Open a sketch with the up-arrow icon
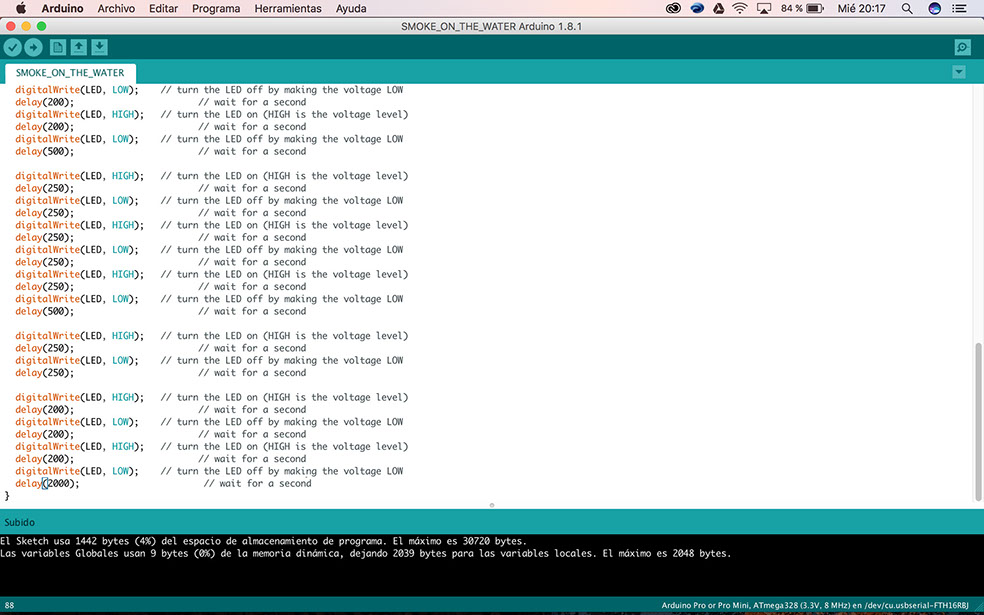The width and height of the screenshot is (984, 615). (x=78, y=47)
